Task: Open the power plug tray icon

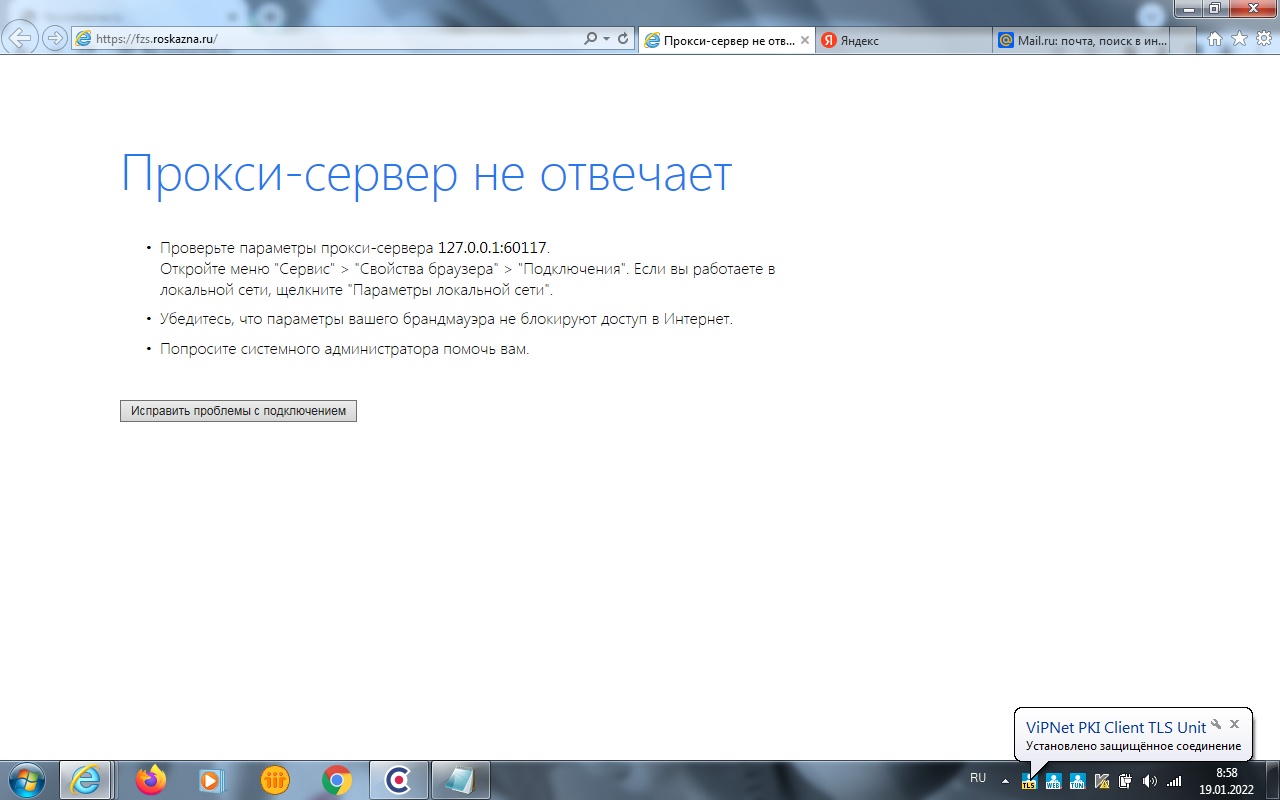Action: [1125, 780]
